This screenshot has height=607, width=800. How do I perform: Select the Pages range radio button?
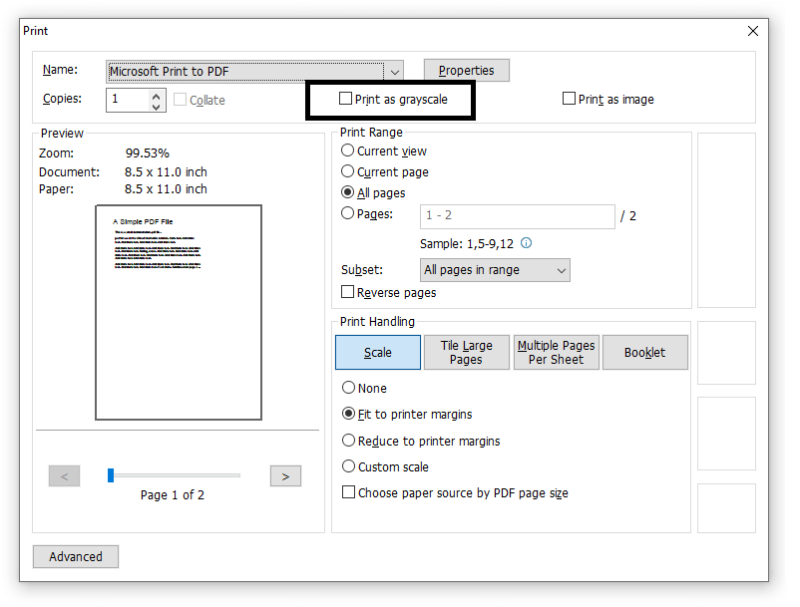point(347,213)
